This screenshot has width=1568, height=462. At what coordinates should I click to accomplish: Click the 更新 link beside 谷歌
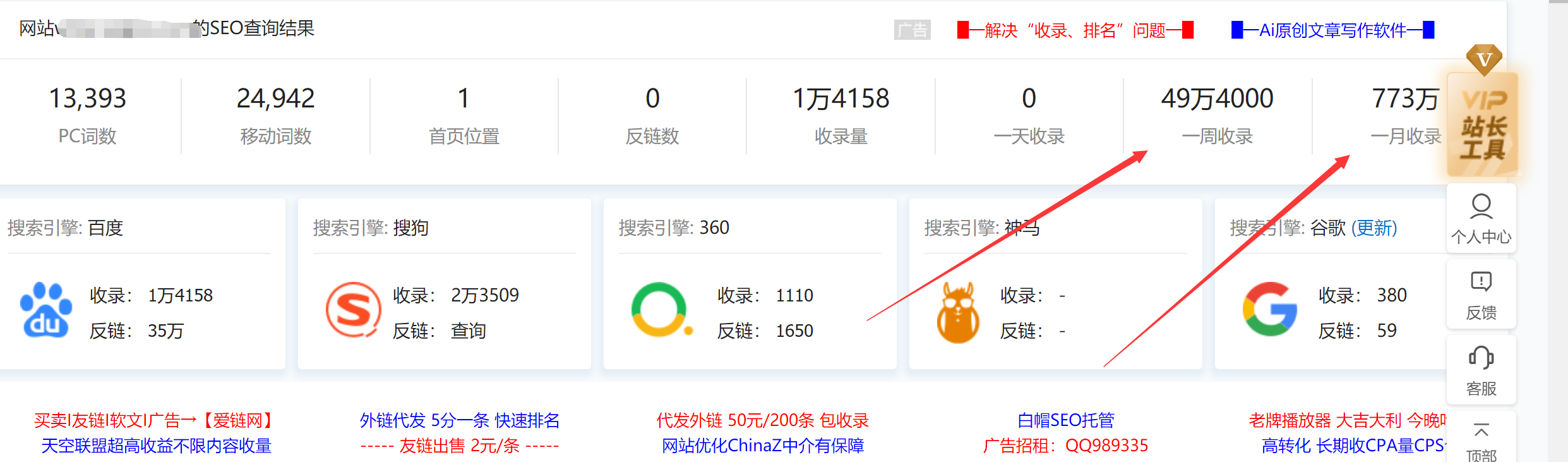(1374, 228)
